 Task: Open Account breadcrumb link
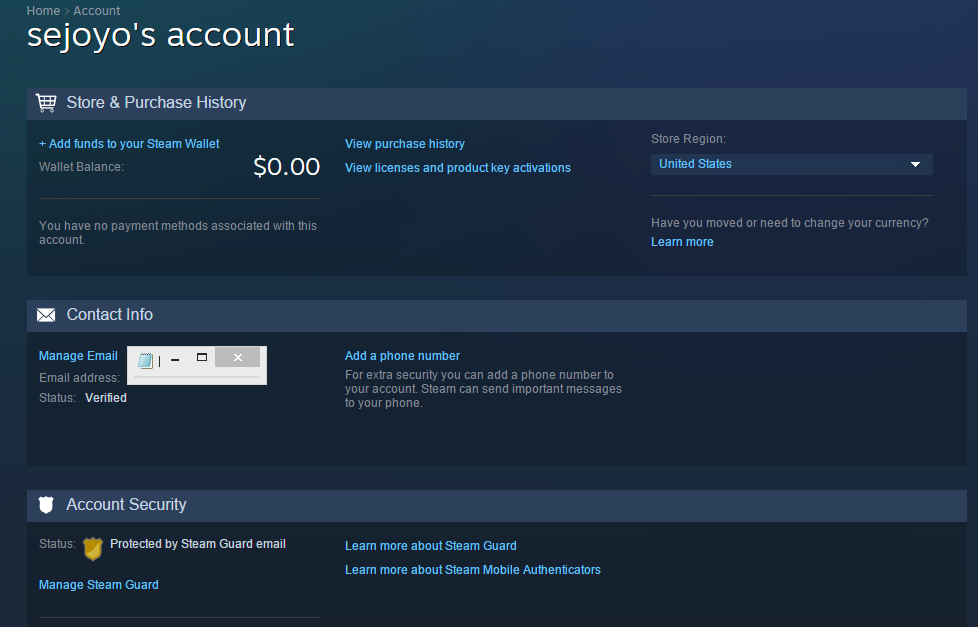97,11
